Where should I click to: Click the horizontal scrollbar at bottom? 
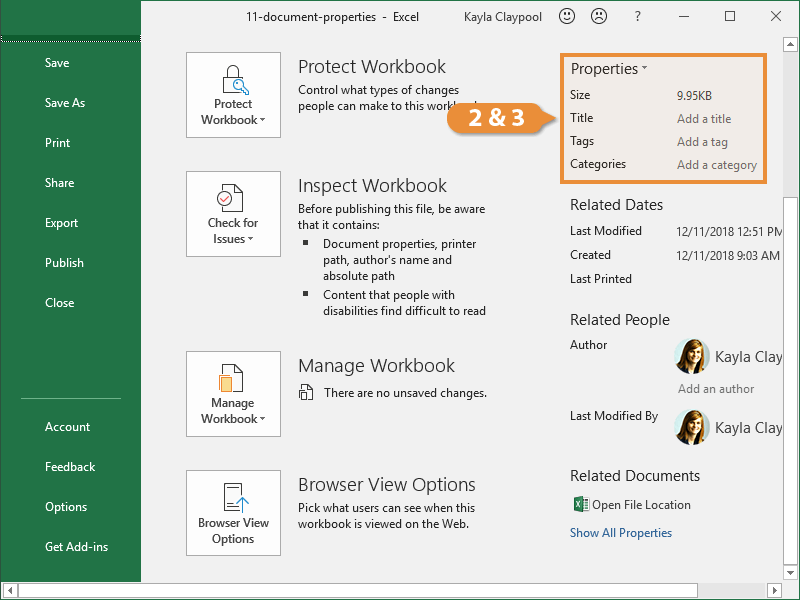pyautogui.click(x=400, y=590)
